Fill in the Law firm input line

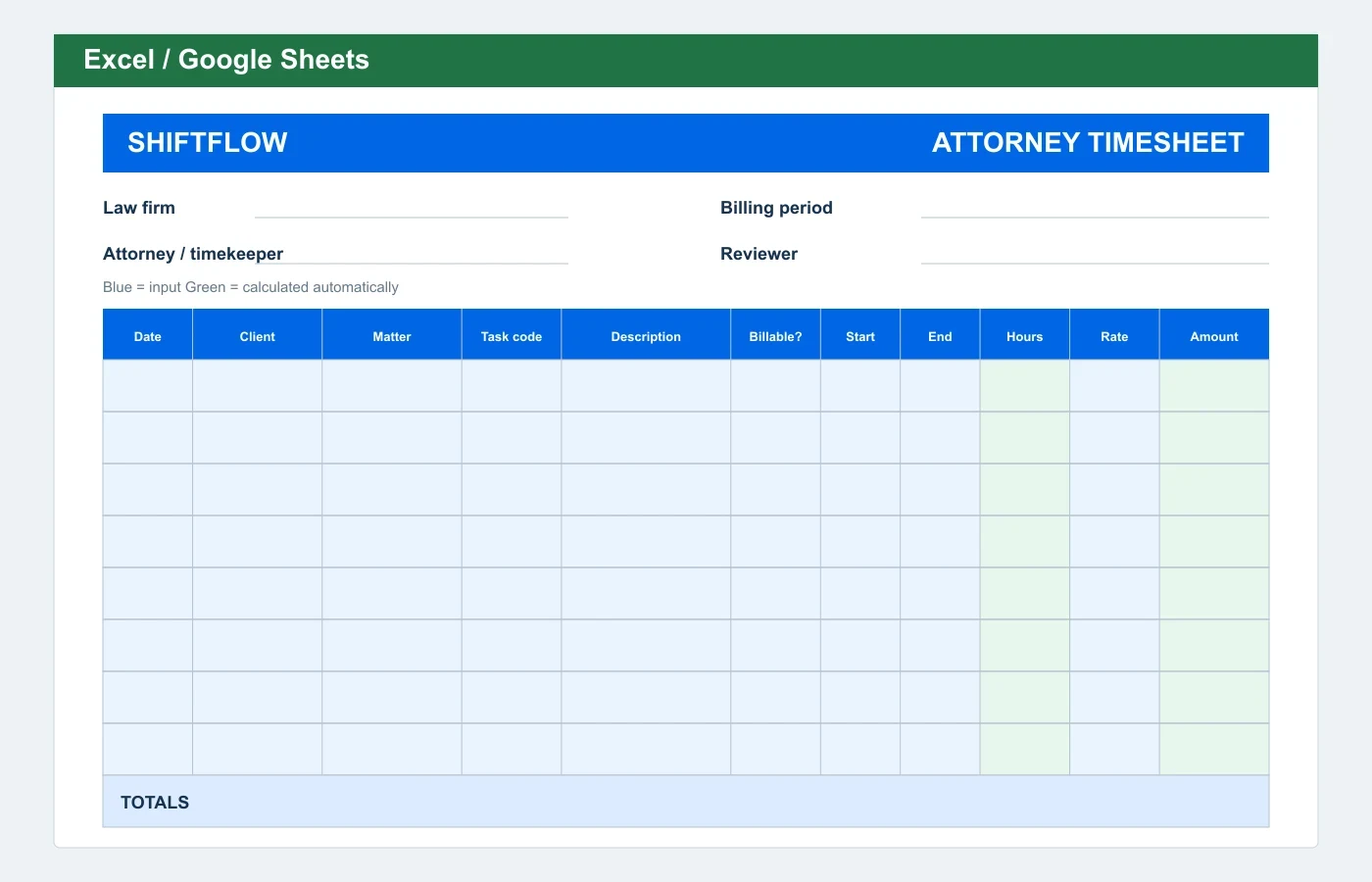[412, 208]
